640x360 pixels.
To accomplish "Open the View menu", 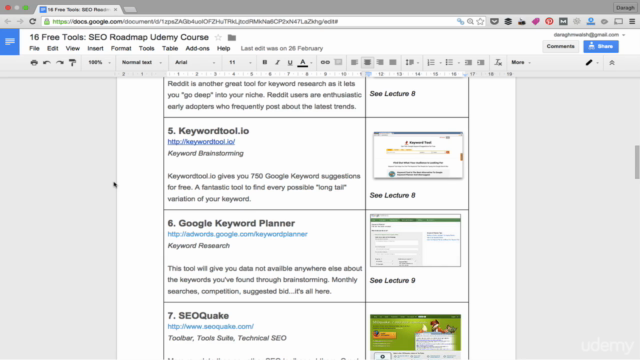I will (73, 48).
